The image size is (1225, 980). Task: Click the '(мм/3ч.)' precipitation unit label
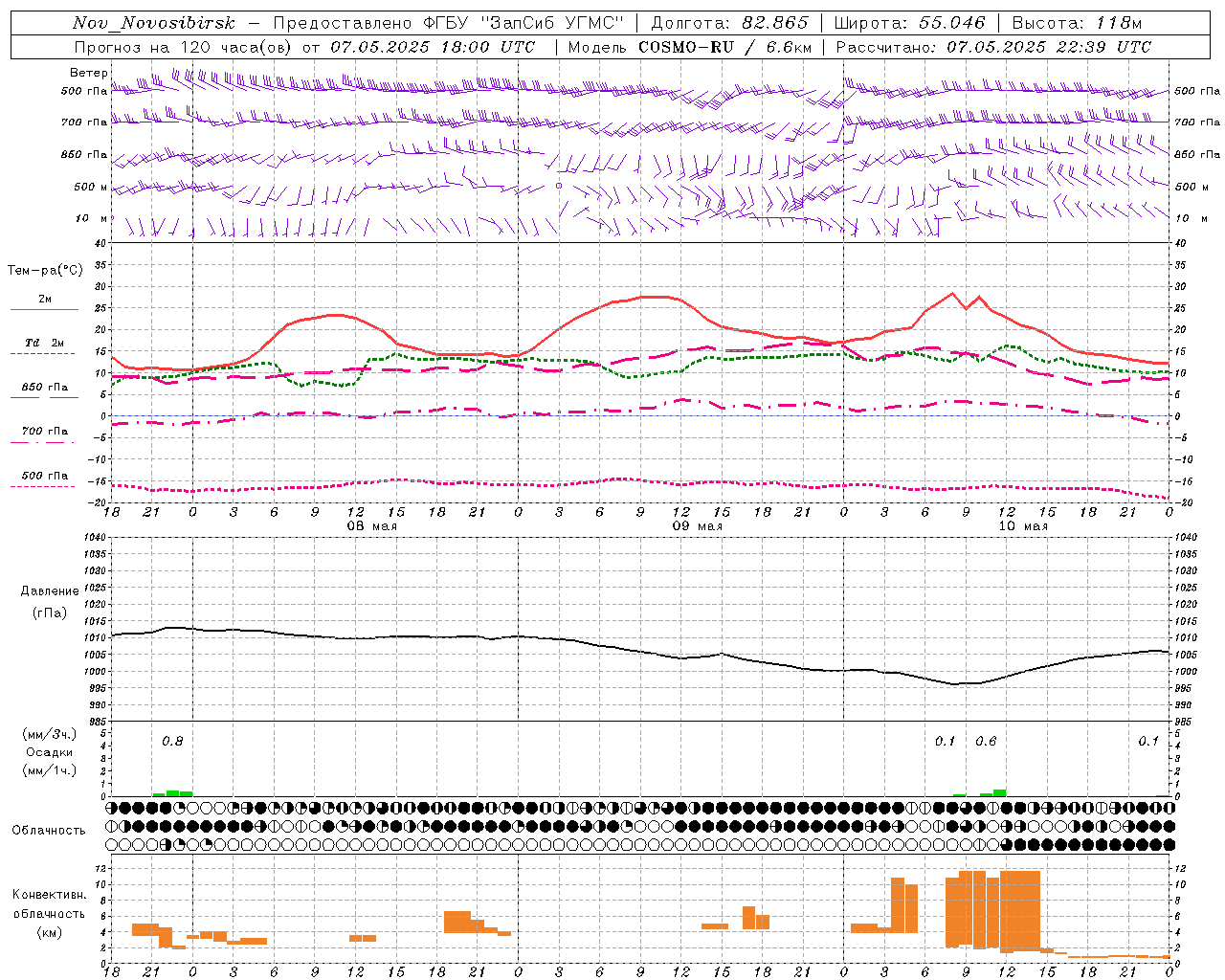click(x=50, y=734)
